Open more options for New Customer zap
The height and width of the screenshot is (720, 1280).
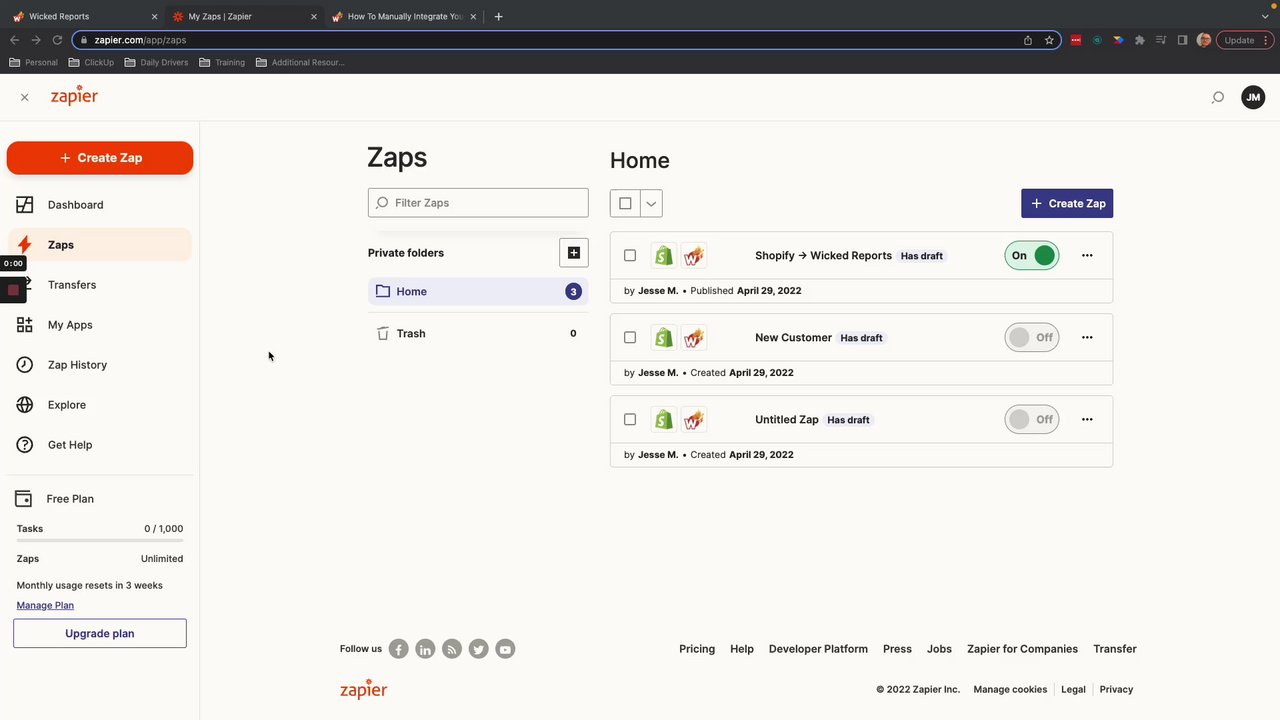[1087, 338]
